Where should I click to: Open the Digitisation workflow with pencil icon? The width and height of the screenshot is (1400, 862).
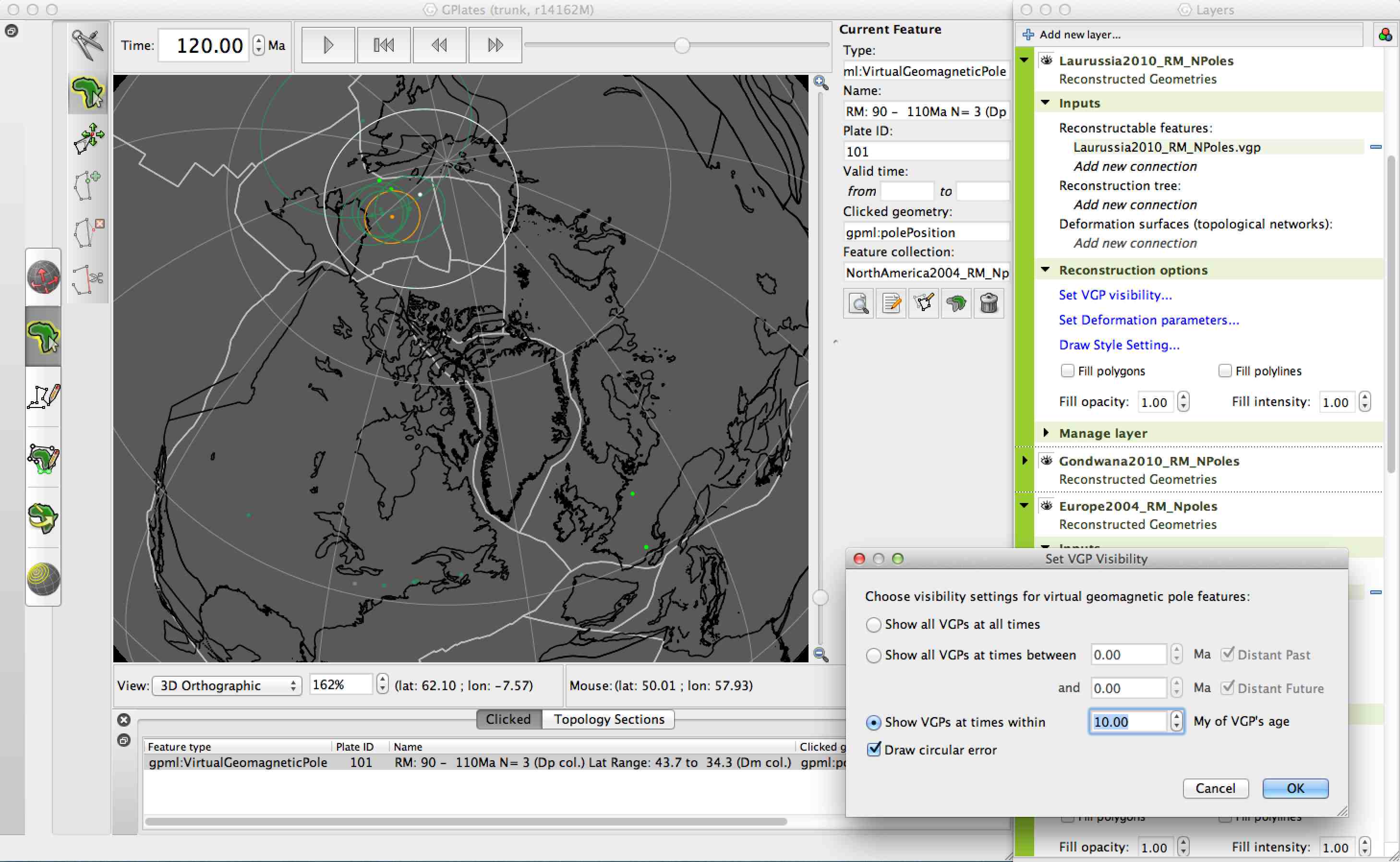coord(43,396)
